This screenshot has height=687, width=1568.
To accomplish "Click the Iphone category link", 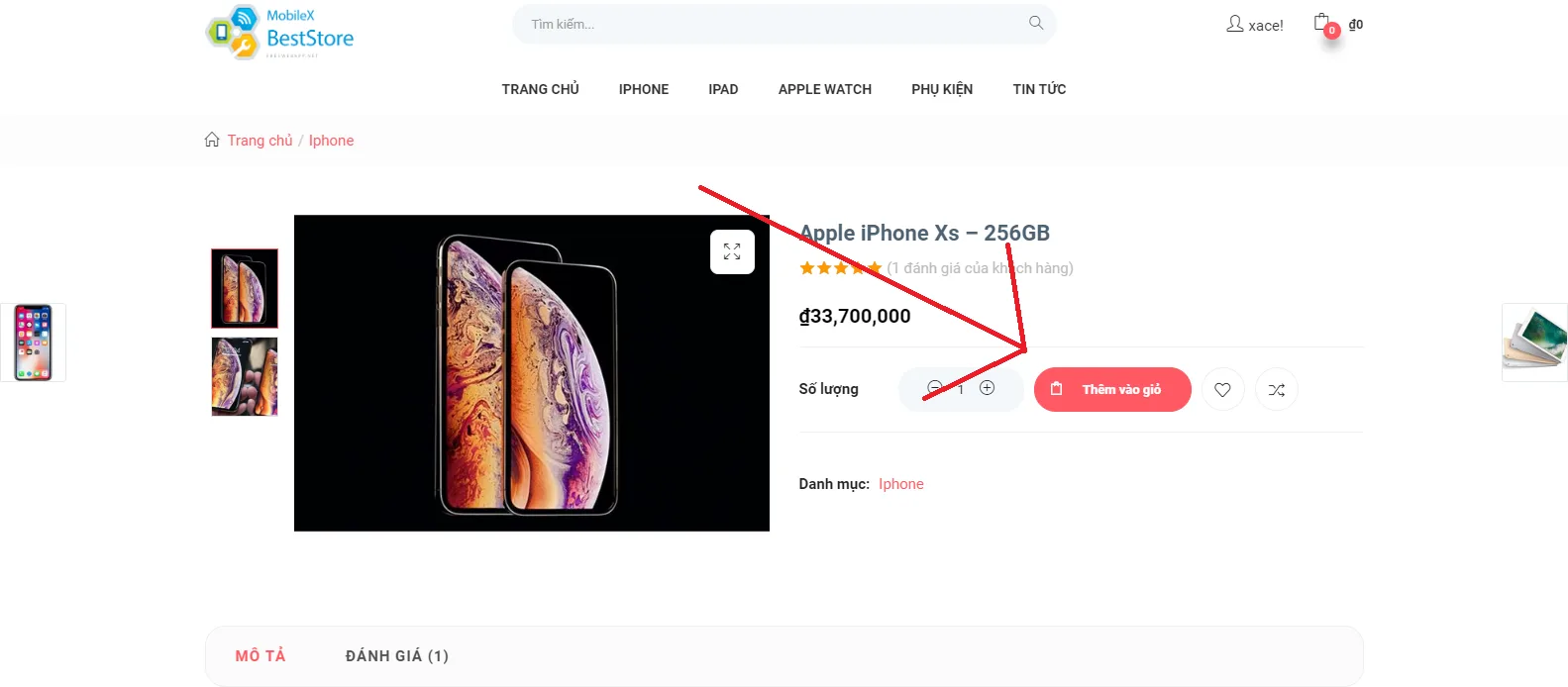I will tap(900, 484).
